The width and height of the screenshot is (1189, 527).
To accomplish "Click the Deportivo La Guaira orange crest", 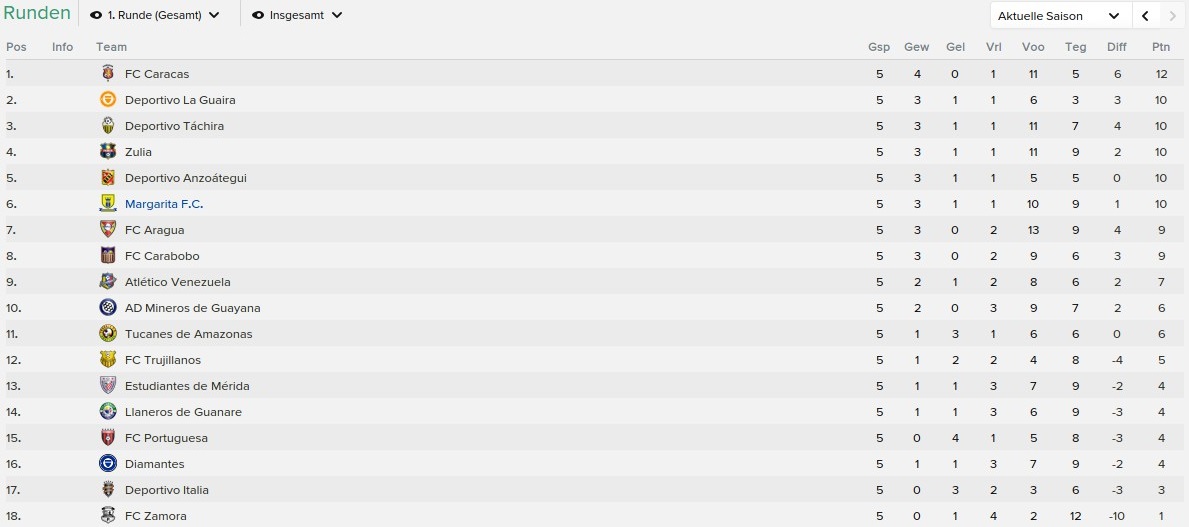I will pos(108,99).
